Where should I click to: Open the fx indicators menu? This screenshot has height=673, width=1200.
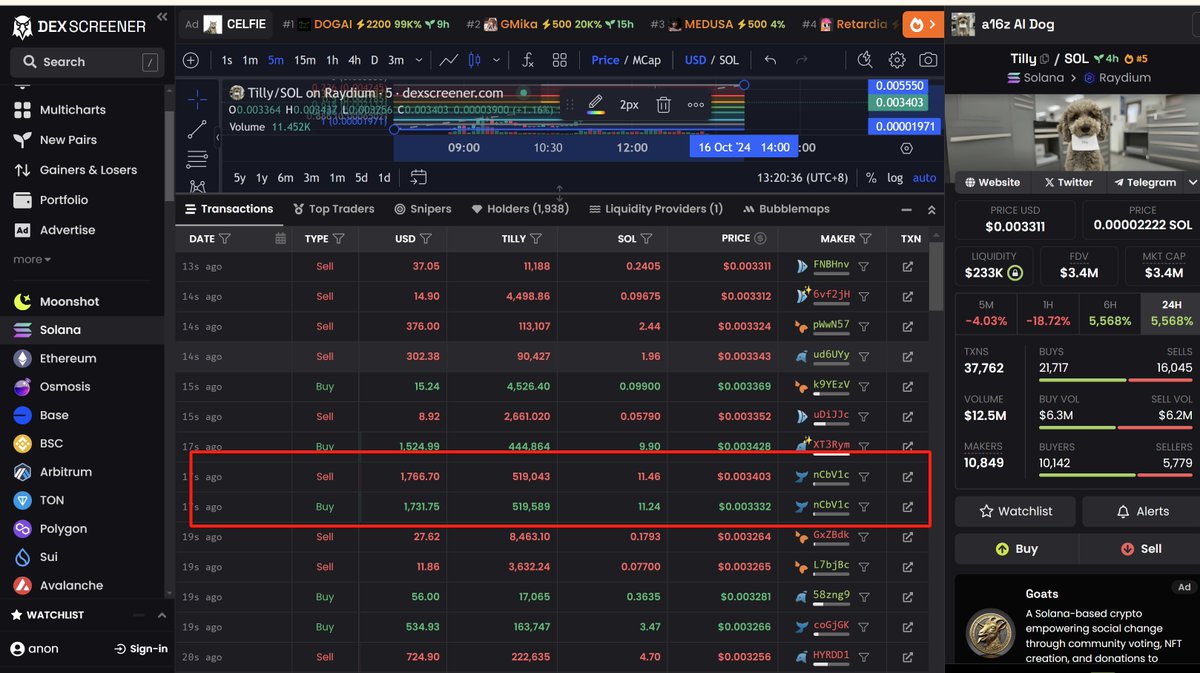click(x=528, y=60)
